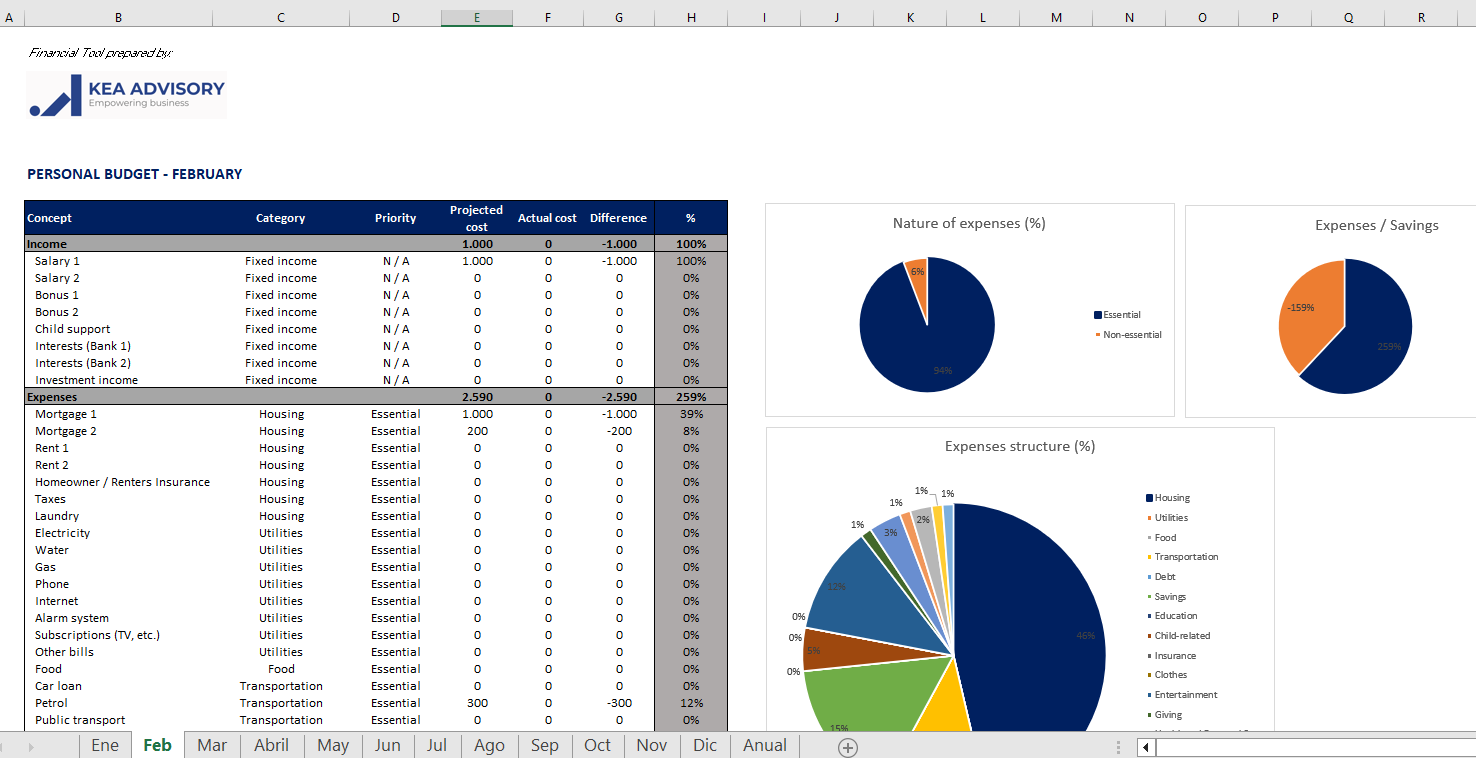Select the Mortgage 2 projected cost cell
The width and height of the screenshot is (1476, 758).
tap(477, 431)
